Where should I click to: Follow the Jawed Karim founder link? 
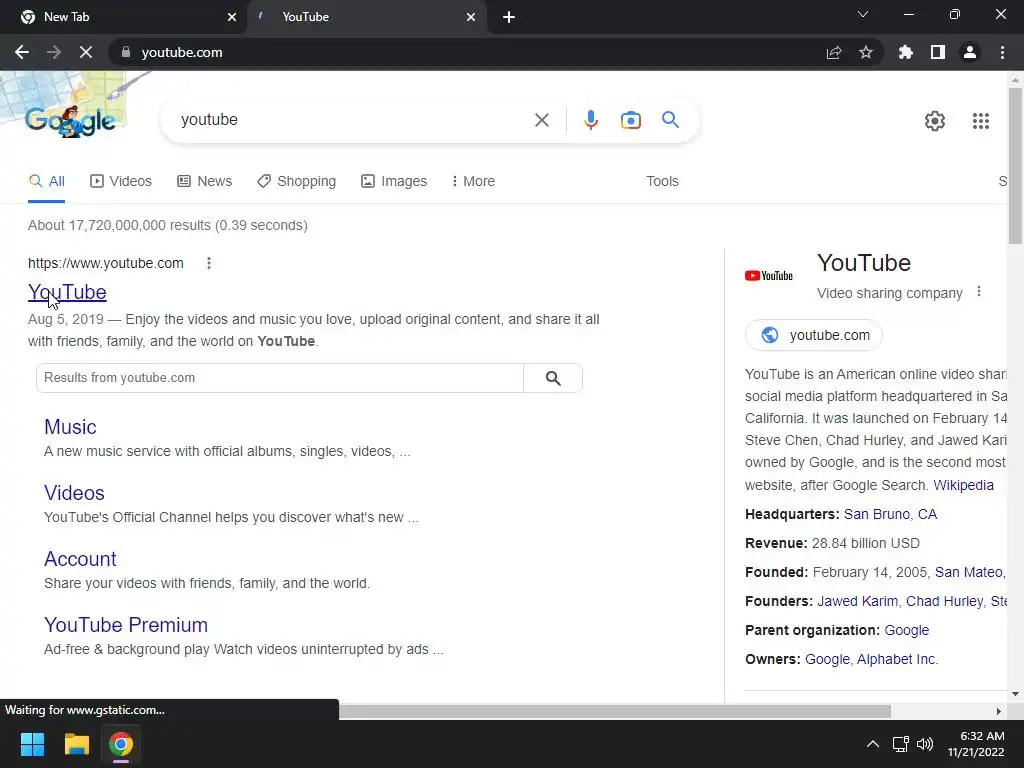click(857, 601)
